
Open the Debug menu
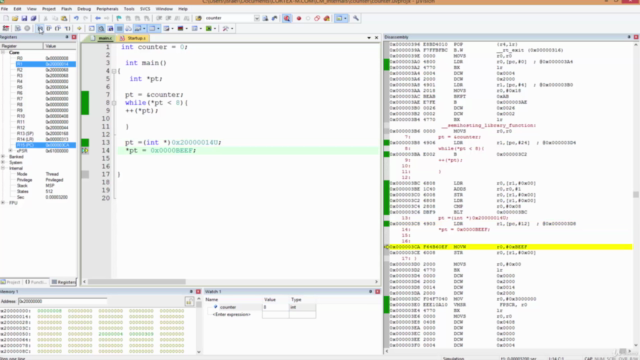pyautogui.click(x=84, y=9)
